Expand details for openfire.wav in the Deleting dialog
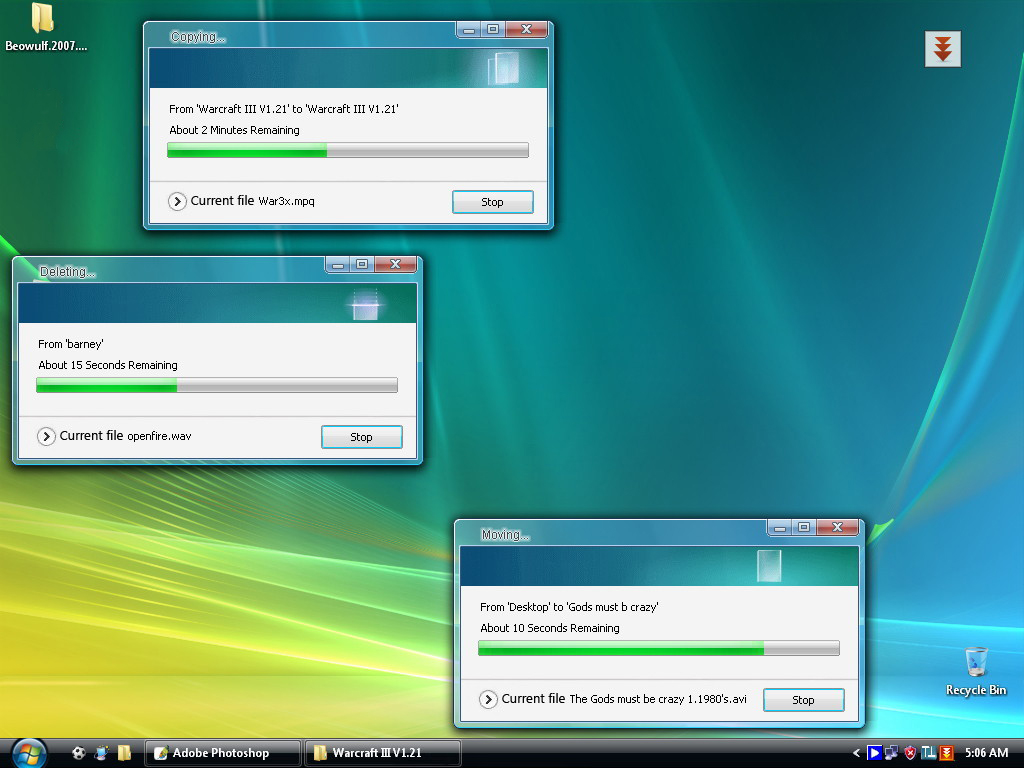1024x768 pixels. pyautogui.click(x=46, y=436)
